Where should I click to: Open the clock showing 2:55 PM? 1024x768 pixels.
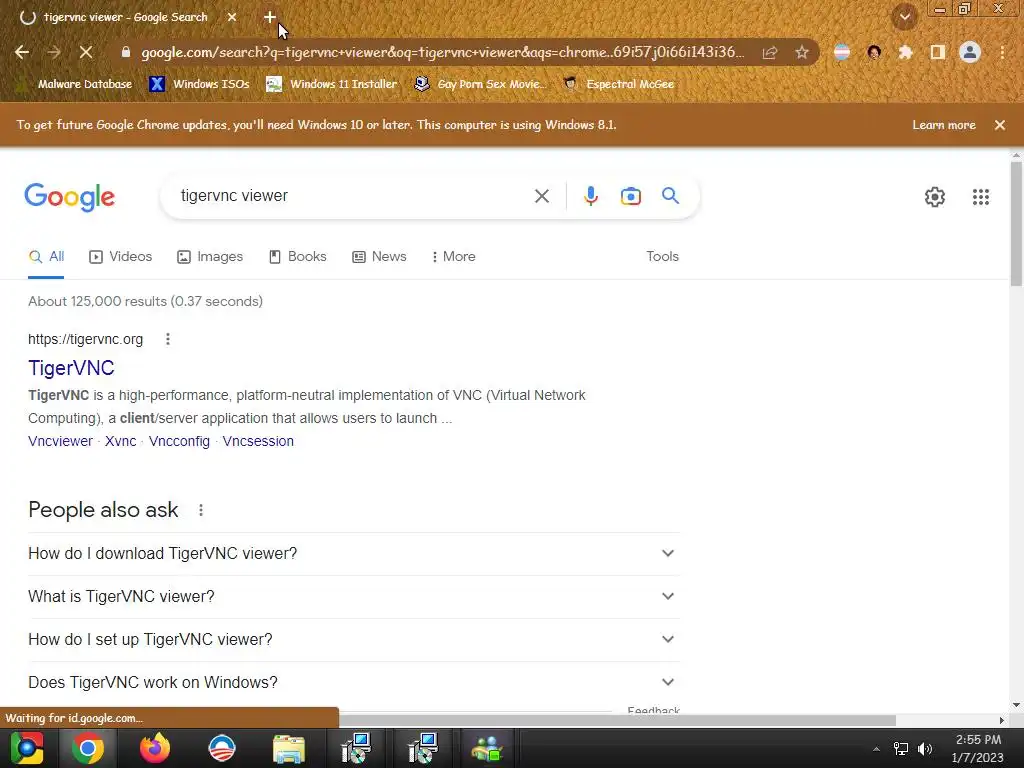[978, 748]
